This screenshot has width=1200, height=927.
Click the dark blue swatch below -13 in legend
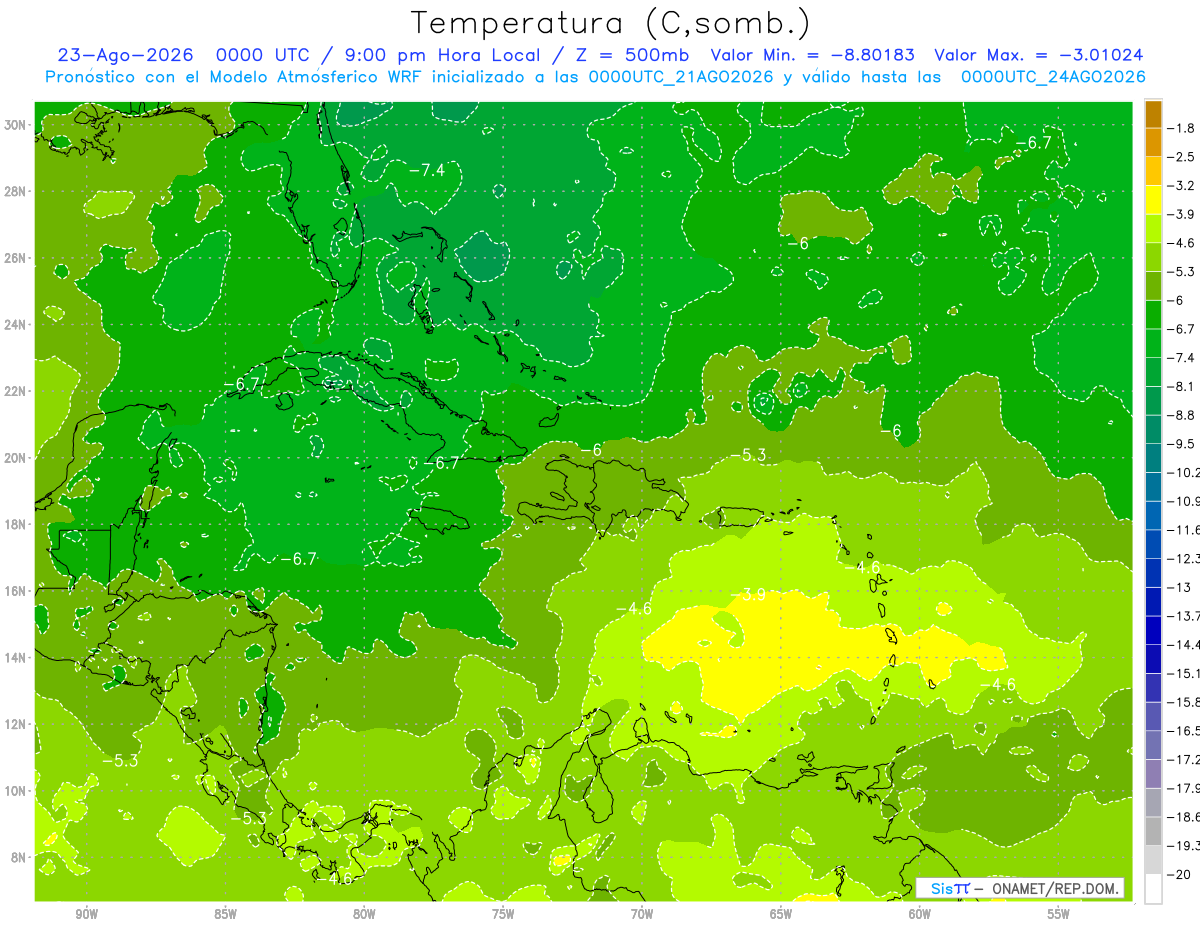click(x=1153, y=601)
